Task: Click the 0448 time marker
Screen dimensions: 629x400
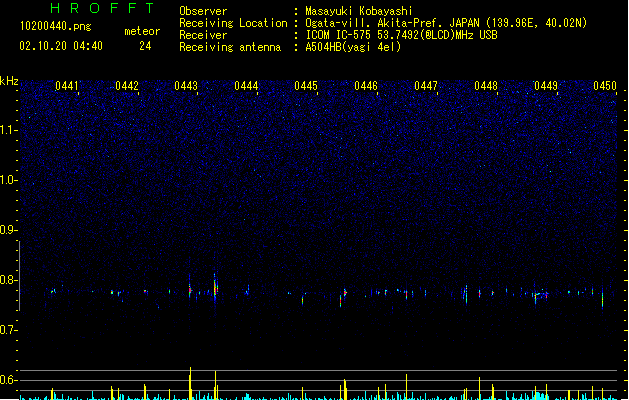Action: click(x=486, y=86)
